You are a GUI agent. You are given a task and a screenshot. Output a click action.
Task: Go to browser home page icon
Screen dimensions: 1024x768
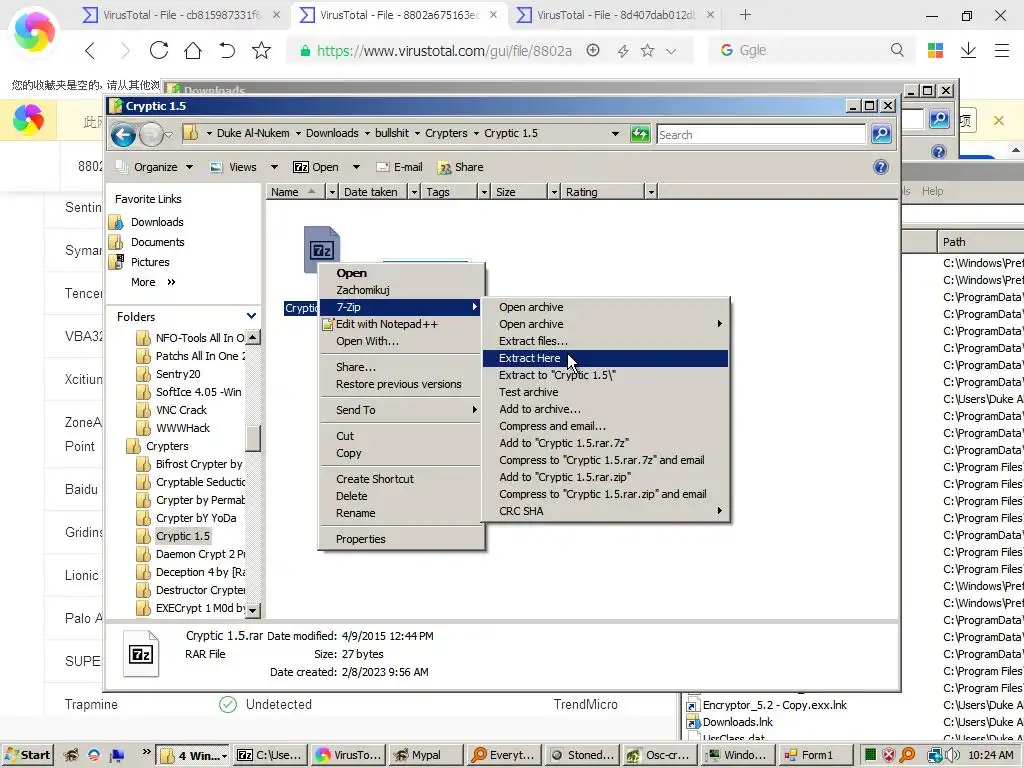[193, 50]
